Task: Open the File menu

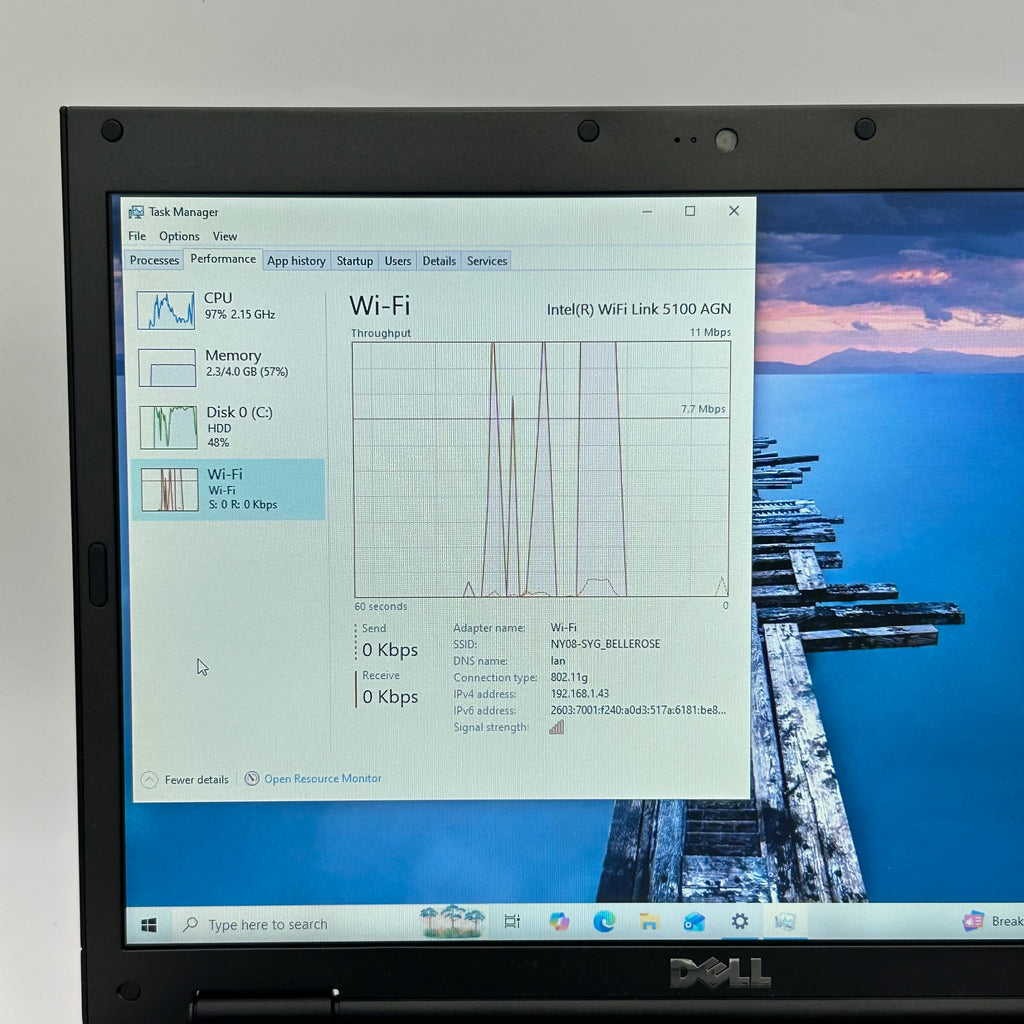Action: pyautogui.click(x=137, y=236)
